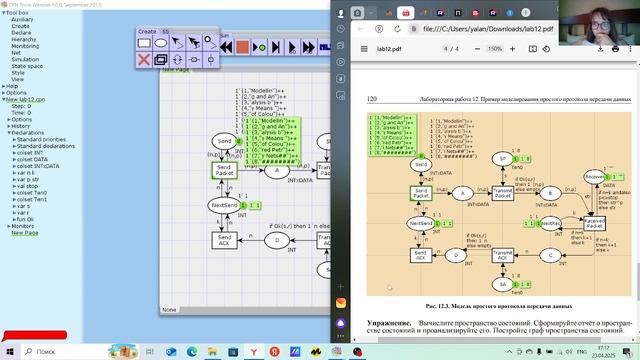The height and width of the screenshot is (360, 640).
Task: Open Microsoft Edge from the taskbar
Action: pyautogui.click(x=192, y=351)
